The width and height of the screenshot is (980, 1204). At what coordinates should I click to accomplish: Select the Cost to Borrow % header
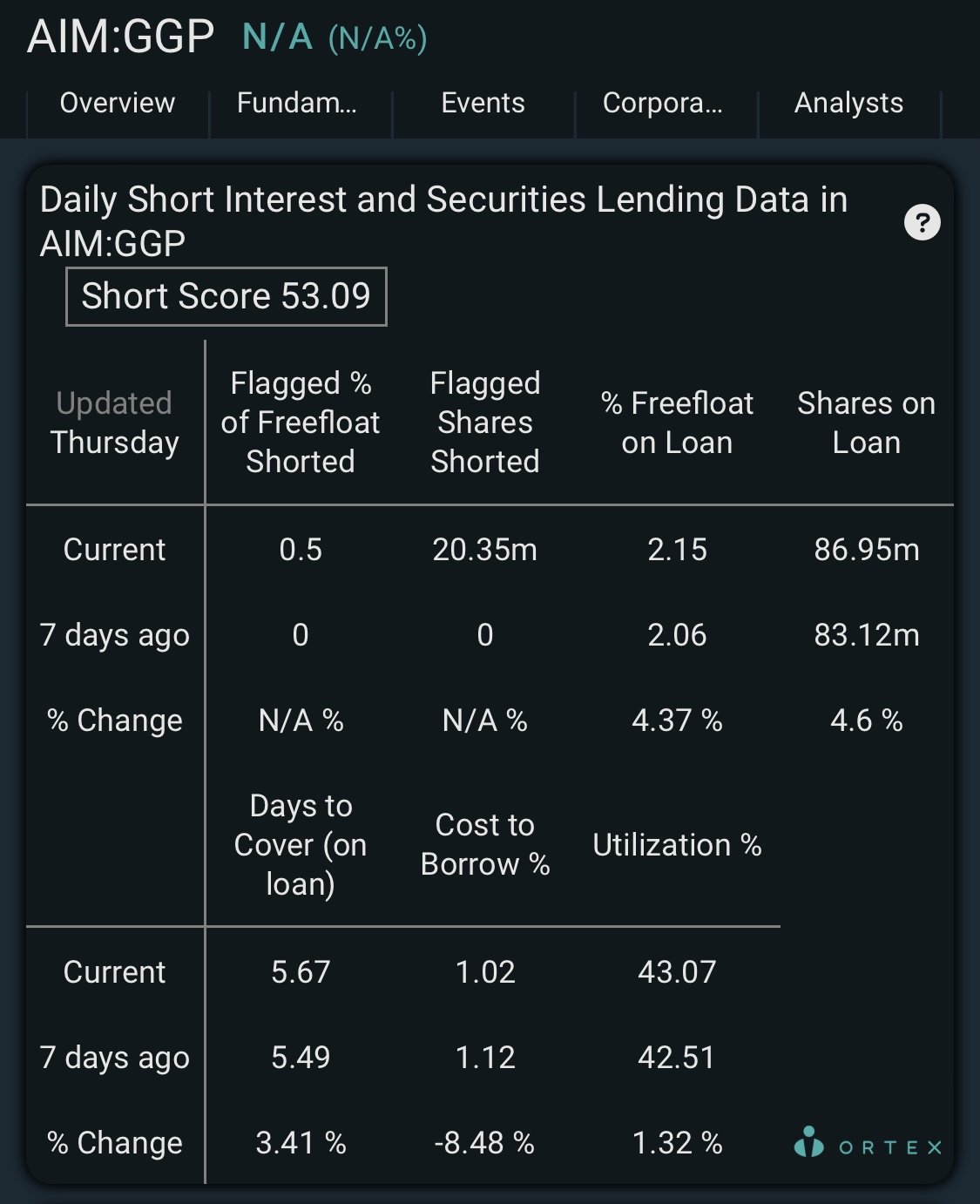tap(485, 845)
